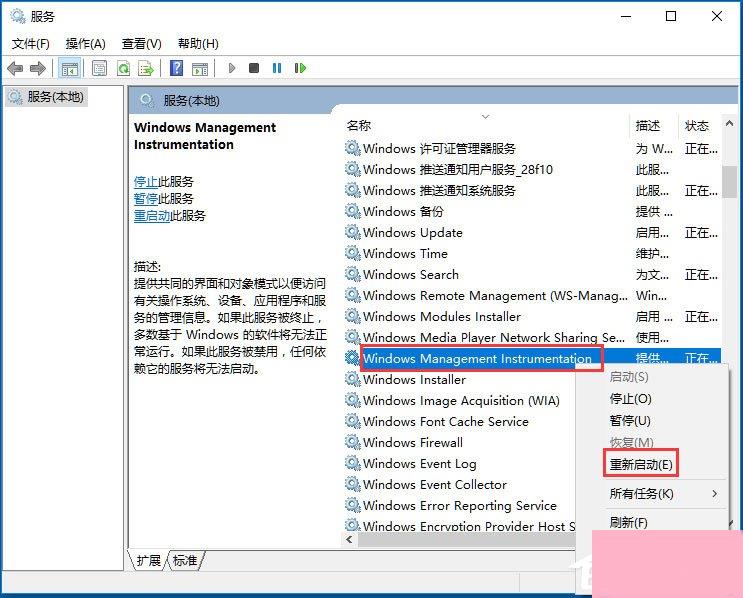Maximize the 服务 window
The width and height of the screenshot is (743, 598).
[x=671, y=17]
